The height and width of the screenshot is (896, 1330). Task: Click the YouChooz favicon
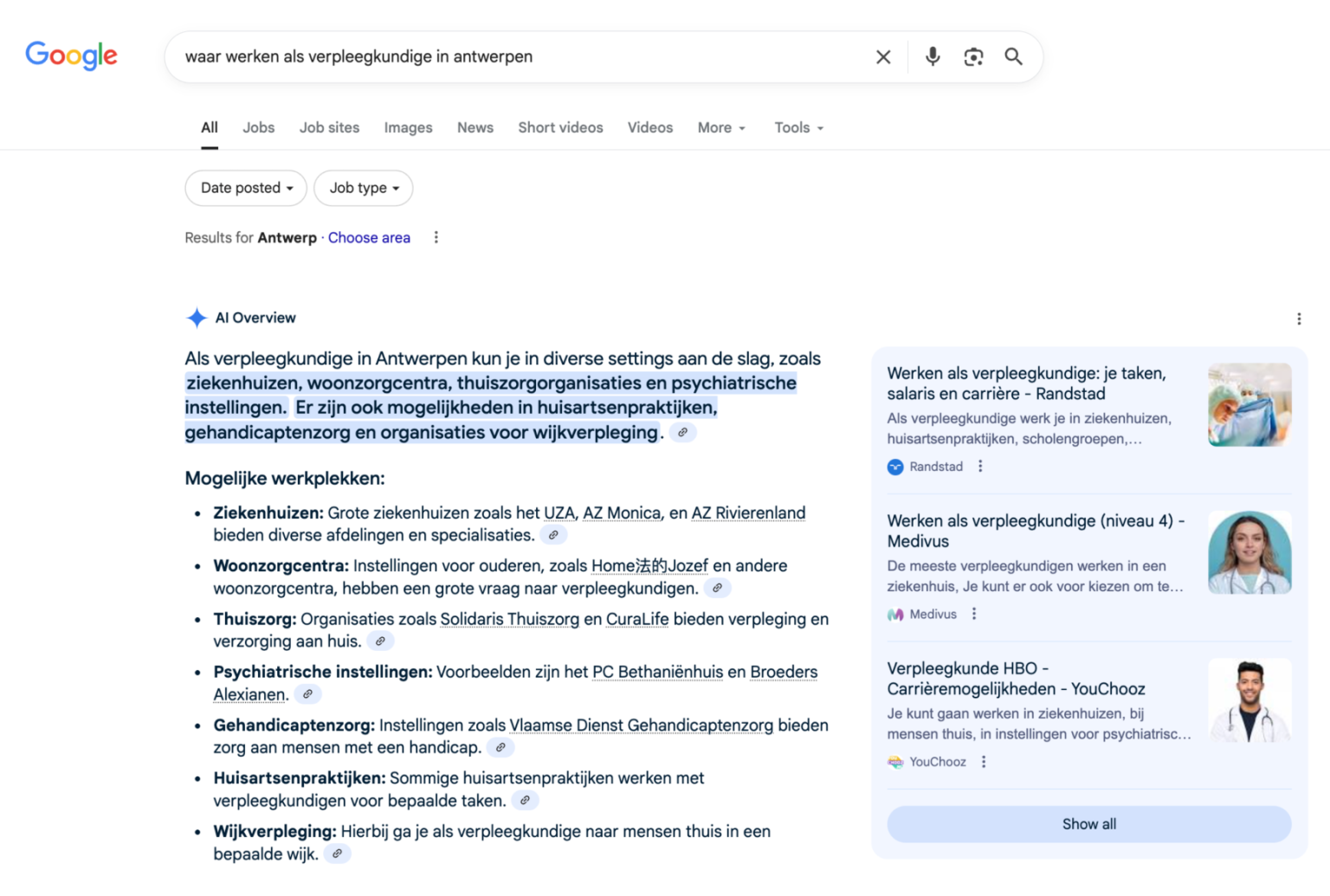pos(895,762)
